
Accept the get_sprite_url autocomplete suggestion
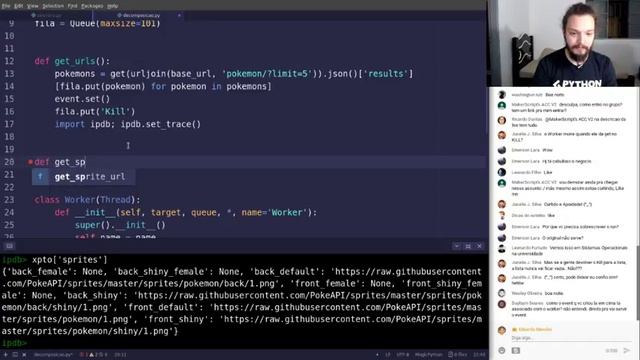[x=84, y=177]
